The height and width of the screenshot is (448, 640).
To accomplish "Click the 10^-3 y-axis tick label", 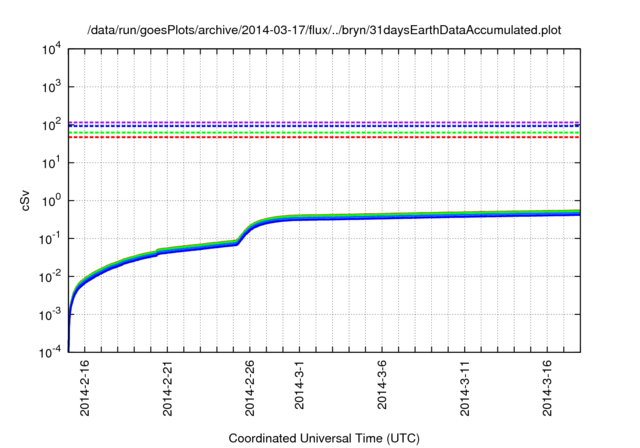I will [x=51, y=315].
